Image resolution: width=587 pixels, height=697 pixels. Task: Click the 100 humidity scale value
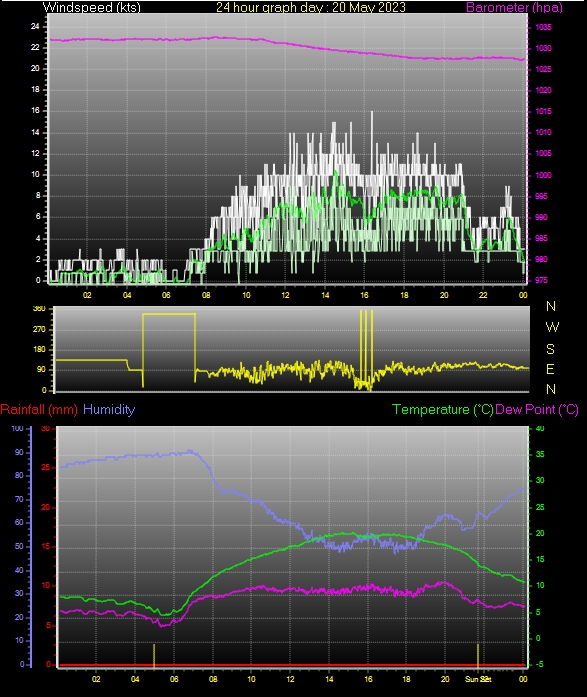coord(17,429)
